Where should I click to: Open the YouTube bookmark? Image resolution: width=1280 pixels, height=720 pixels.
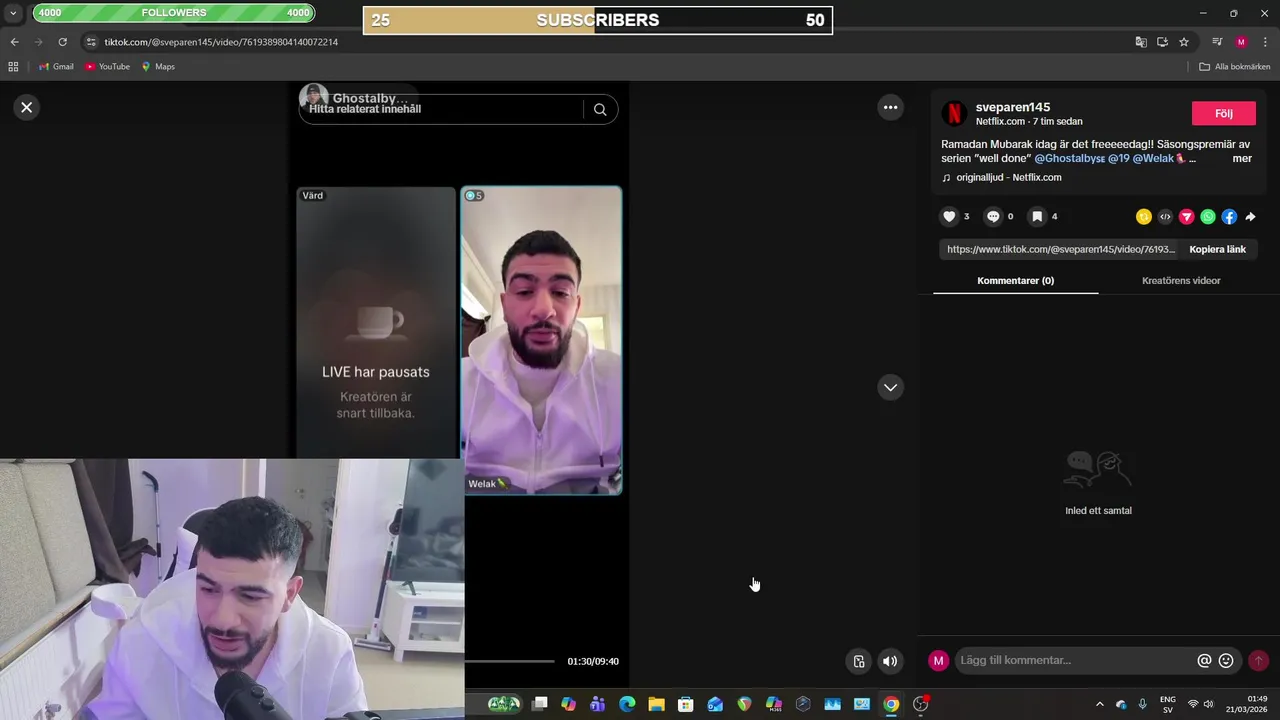pyautogui.click(x=107, y=67)
